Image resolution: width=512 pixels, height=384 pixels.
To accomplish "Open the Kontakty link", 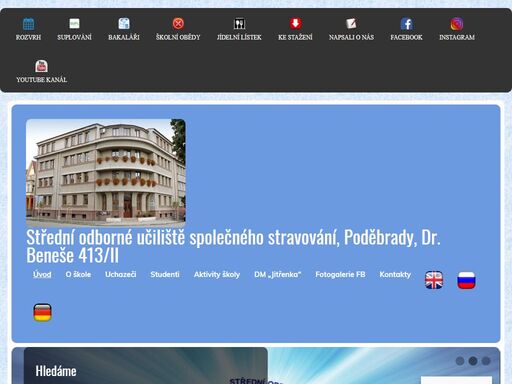I will coord(395,274).
